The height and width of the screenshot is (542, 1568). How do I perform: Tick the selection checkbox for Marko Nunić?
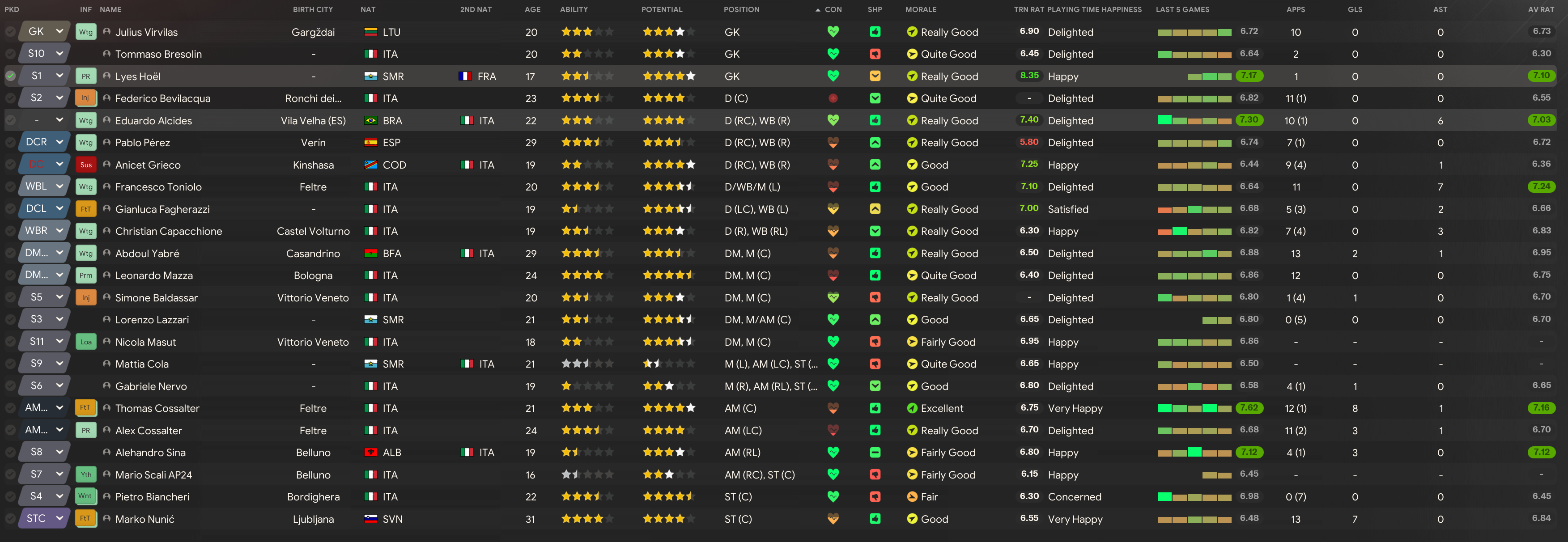(x=10, y=519)
